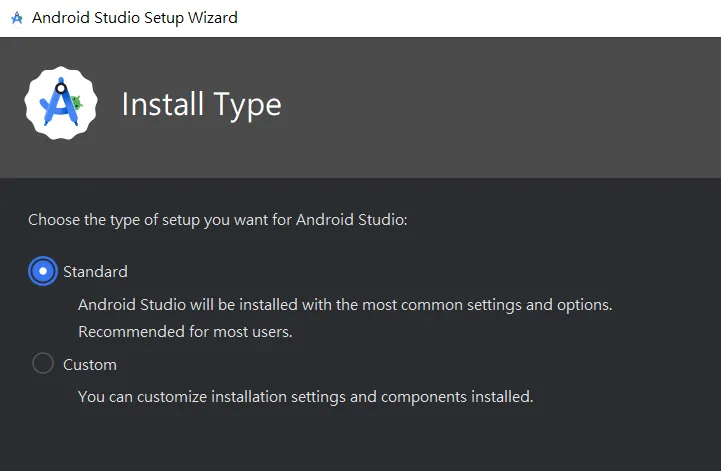721x471 pixels.
Task: Select the Standard radio button
Action: 43,271
